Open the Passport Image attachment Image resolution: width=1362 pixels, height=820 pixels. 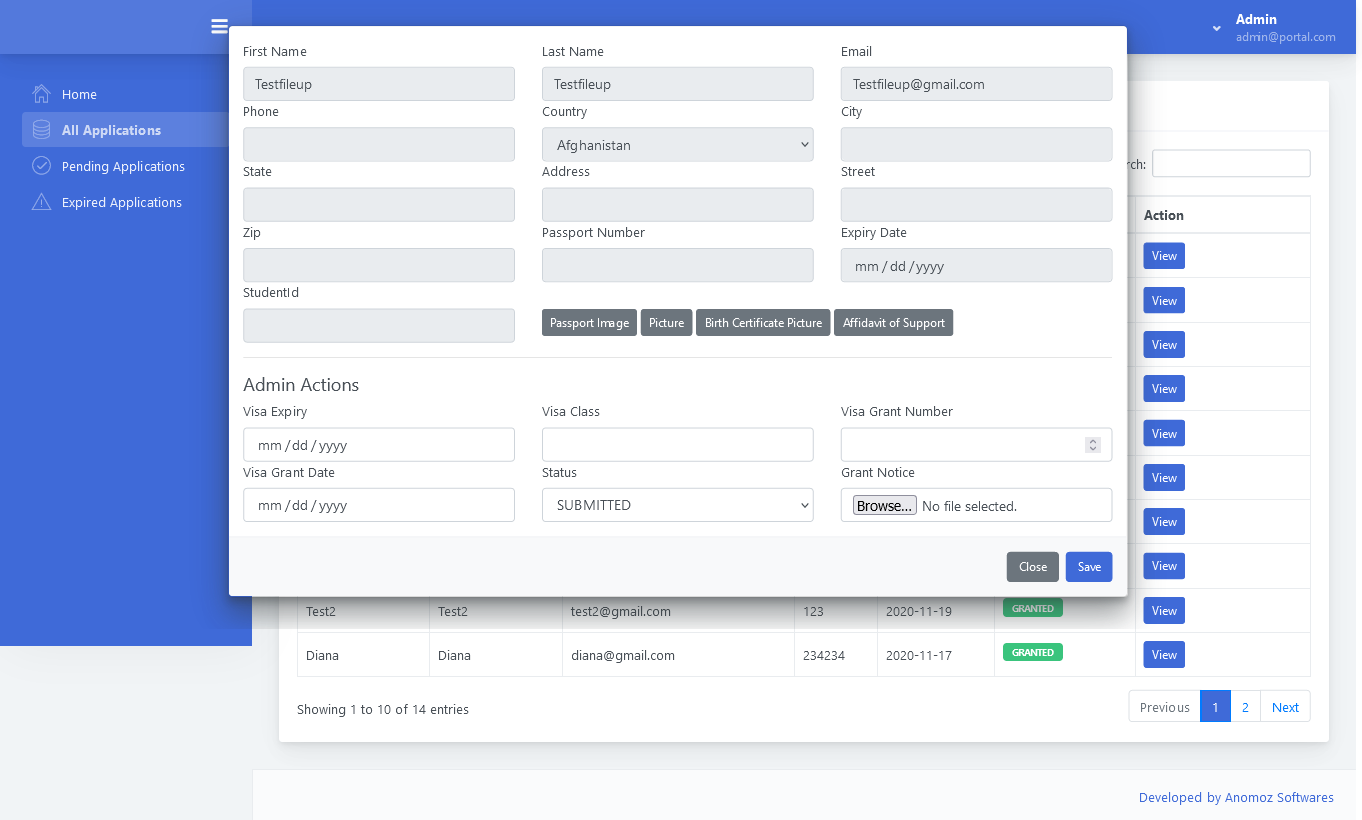[x=589, y=323]
